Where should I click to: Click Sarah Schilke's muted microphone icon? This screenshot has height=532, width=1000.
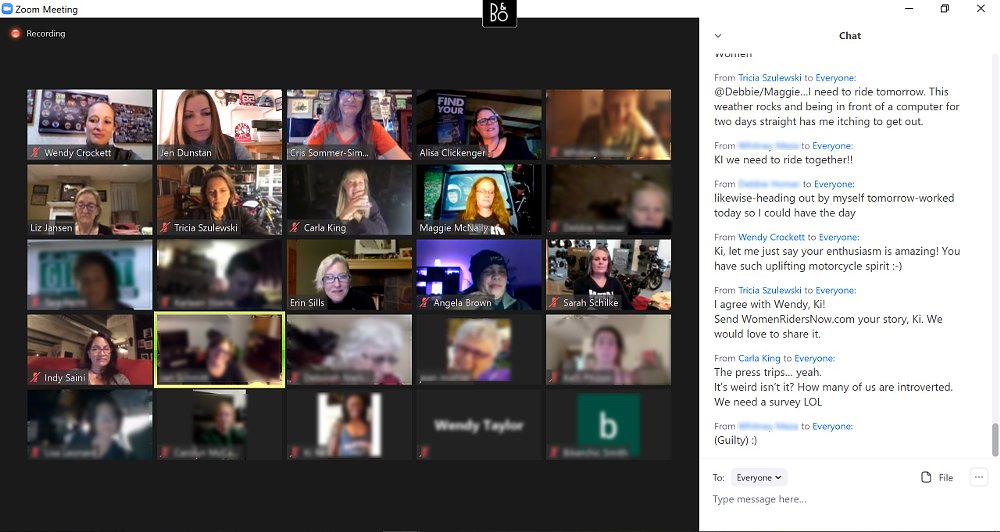point(554,302)
